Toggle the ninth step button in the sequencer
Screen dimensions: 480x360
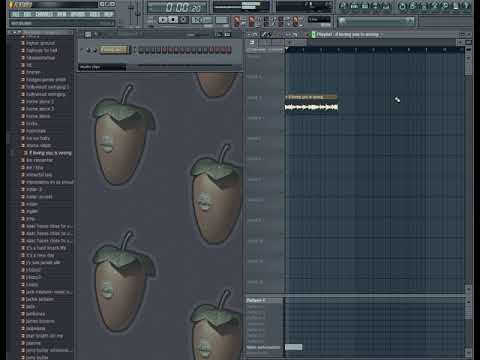pyautogui.click(x=188, y=50)
